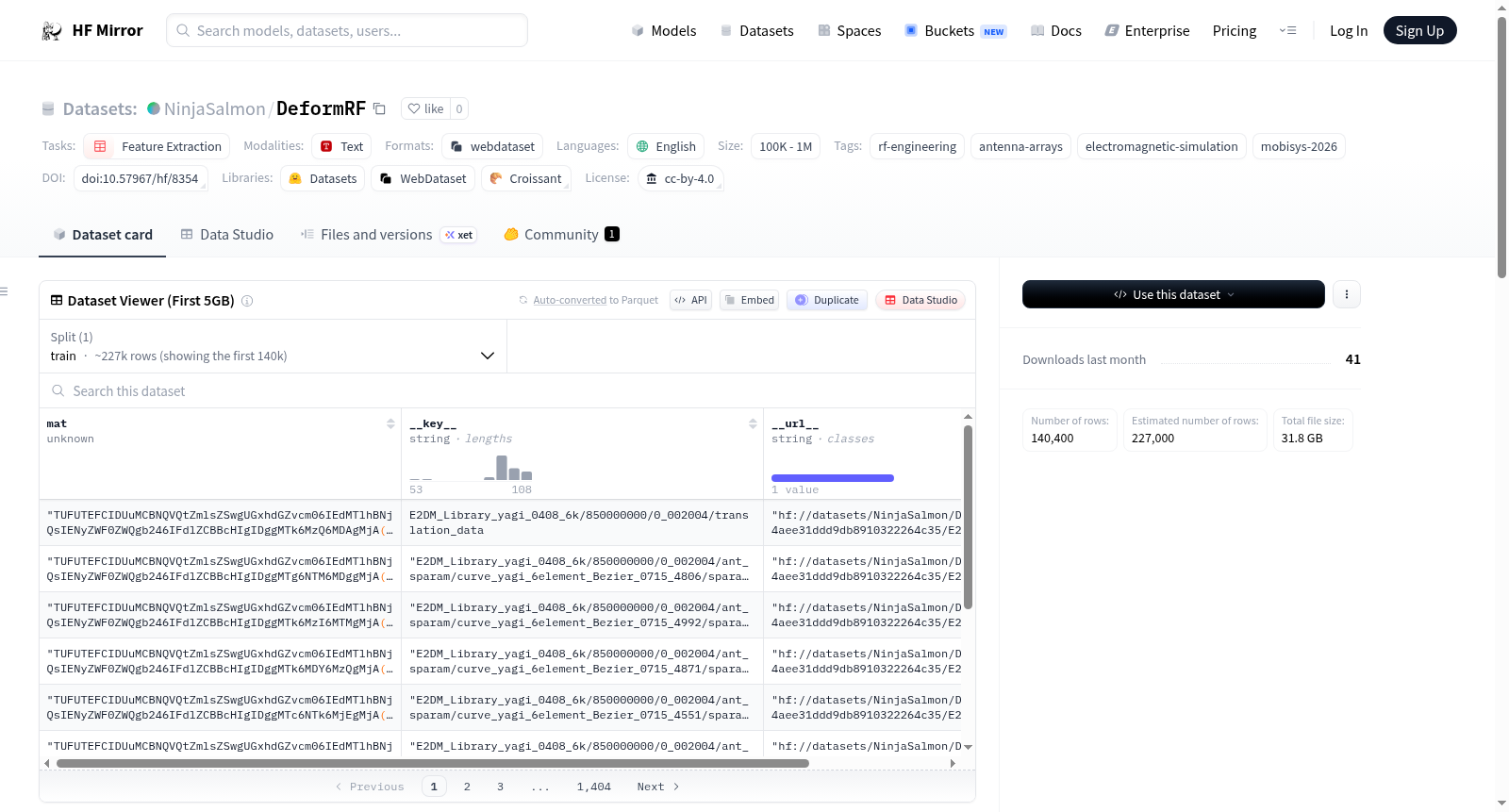Open Datasets in top navigation
1509x812 pixels.
click(756, 31)
